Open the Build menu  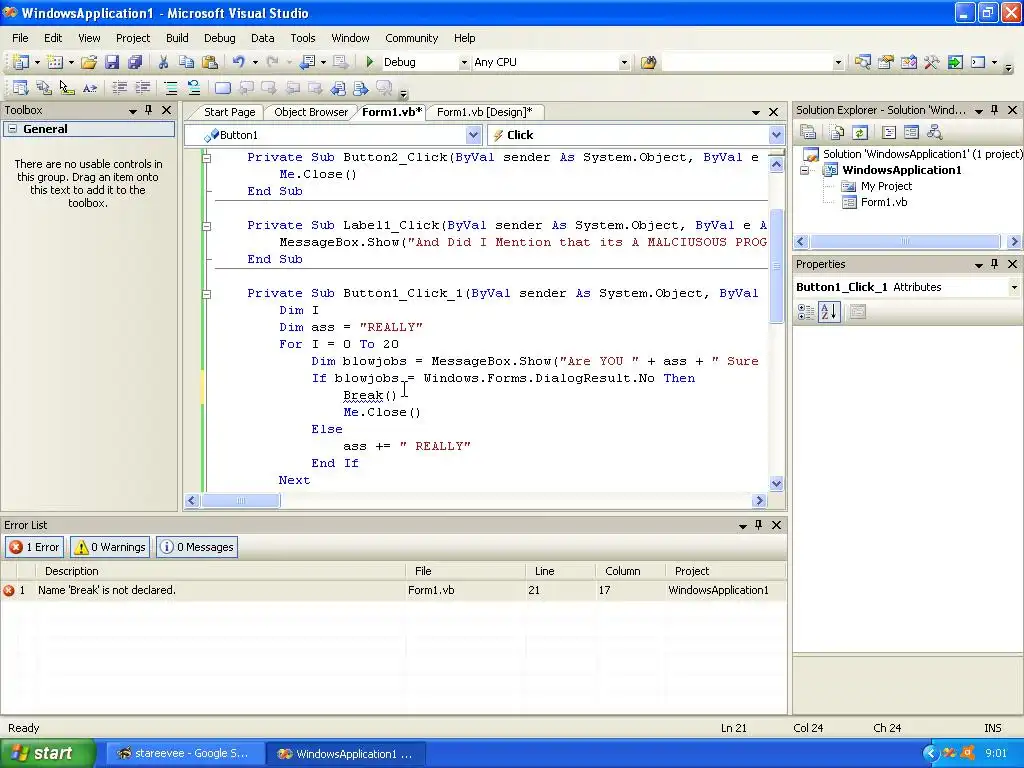[177, 38]
